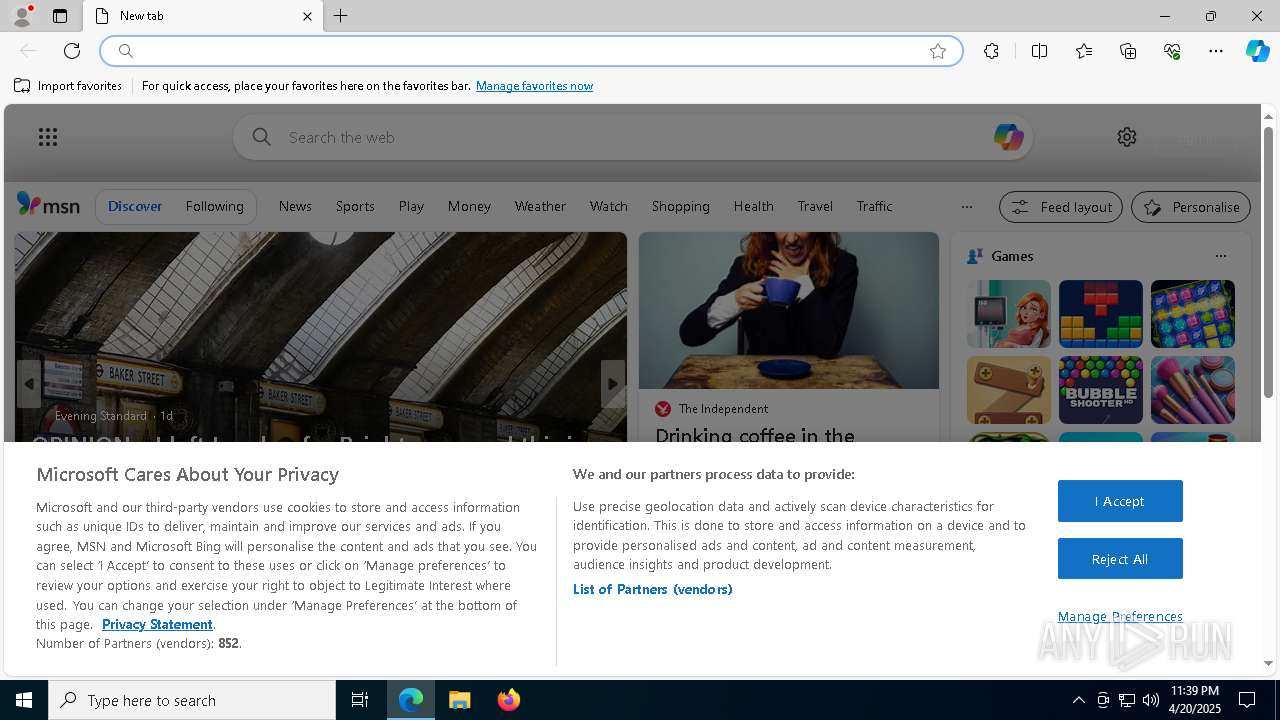This screenshot has height=720, width=1280.
Task: Go to the msn logo home
Action: (48, 205)
